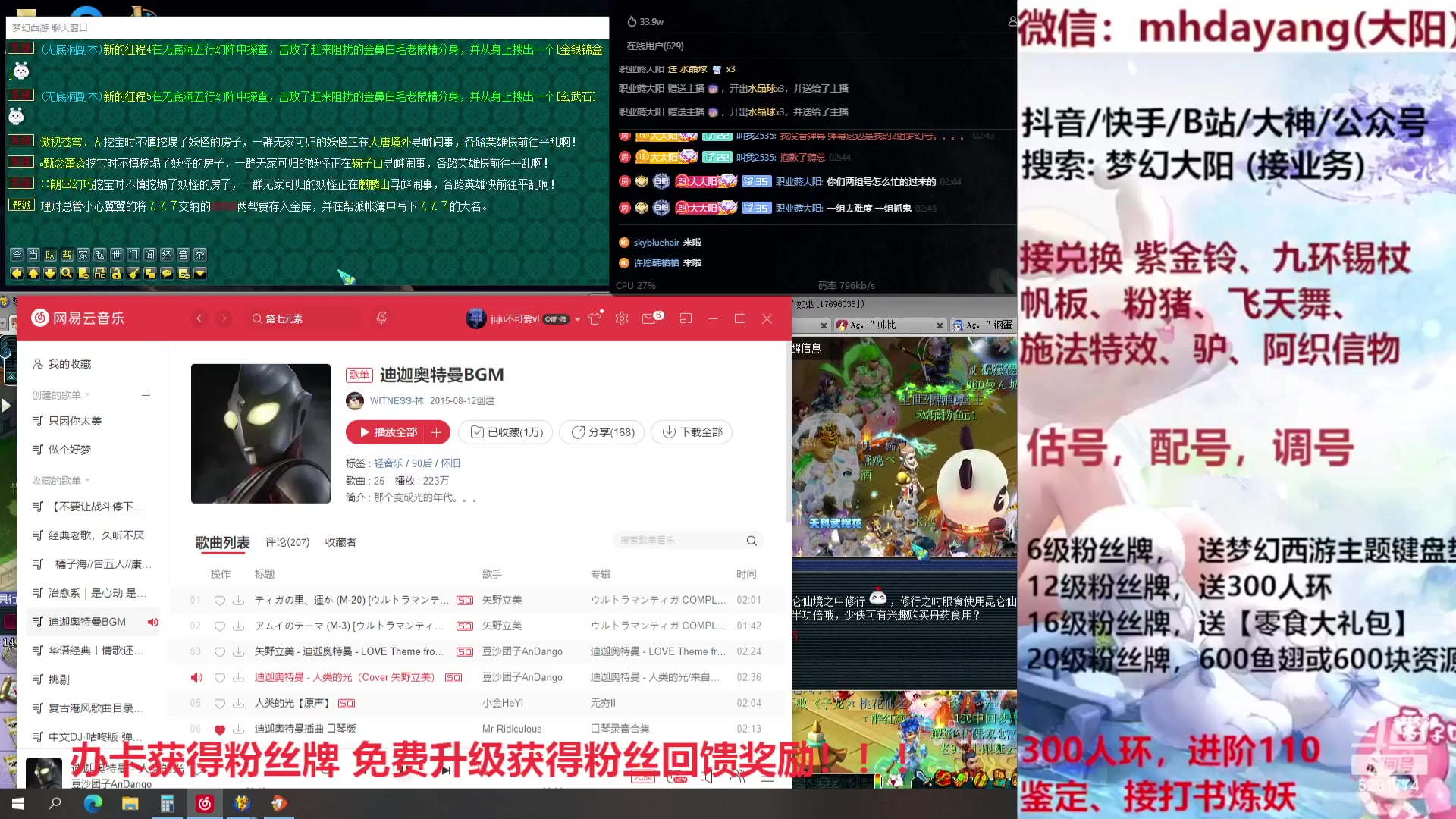
Task: Like the playing song 人类的光 Cover
Action: click(x=220, y=677)
